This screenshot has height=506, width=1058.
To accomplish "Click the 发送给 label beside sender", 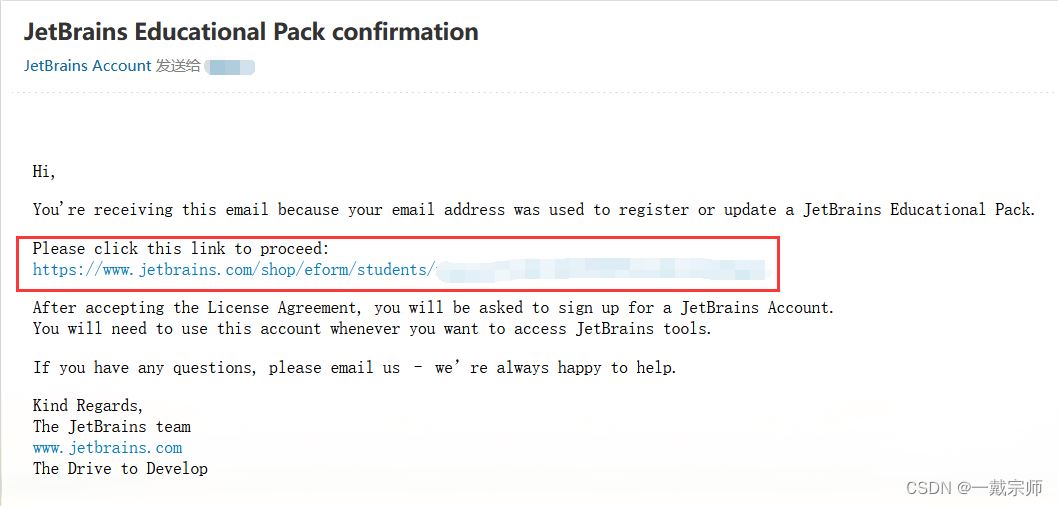I will (178, 66).
